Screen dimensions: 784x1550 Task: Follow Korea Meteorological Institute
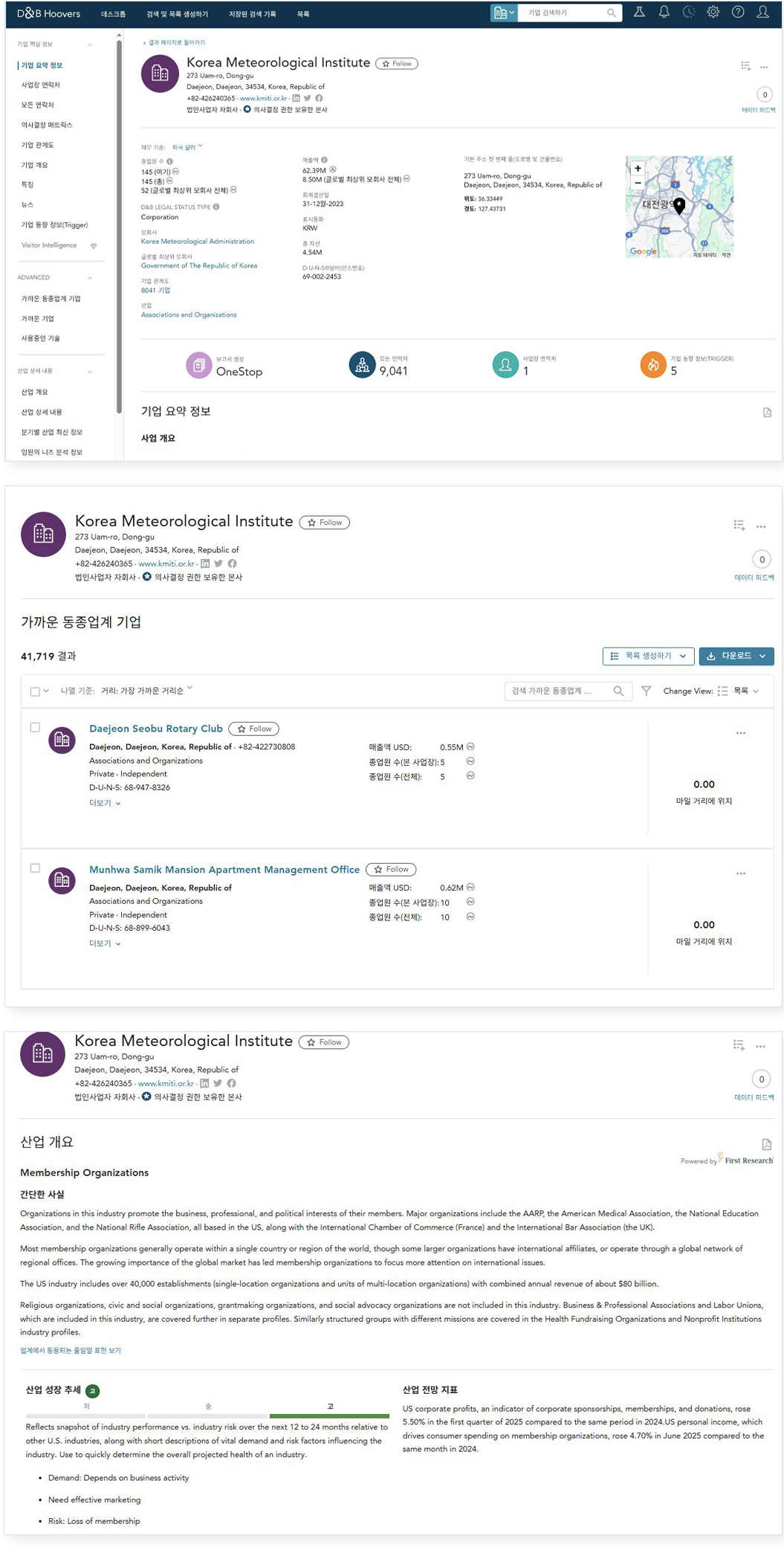[396, 63]
